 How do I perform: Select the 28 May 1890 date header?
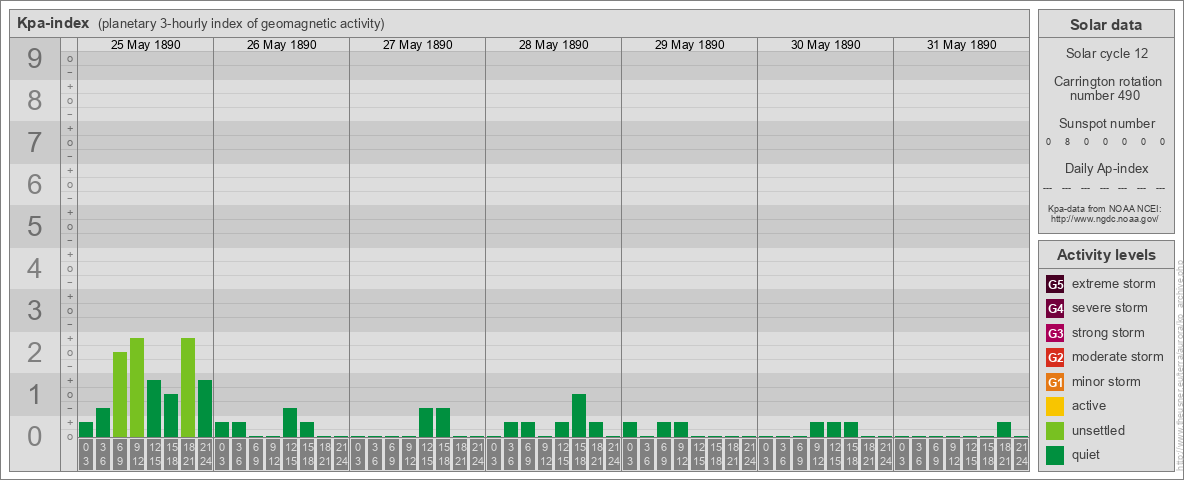[x=553, y=45]
